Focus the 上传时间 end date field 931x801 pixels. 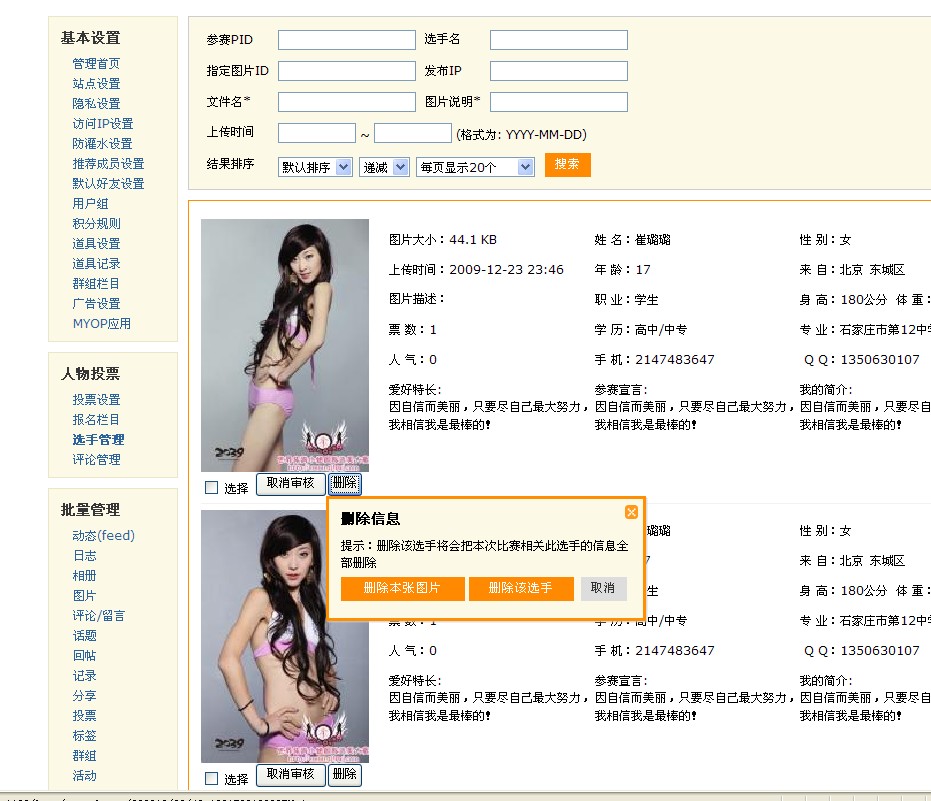413,133
